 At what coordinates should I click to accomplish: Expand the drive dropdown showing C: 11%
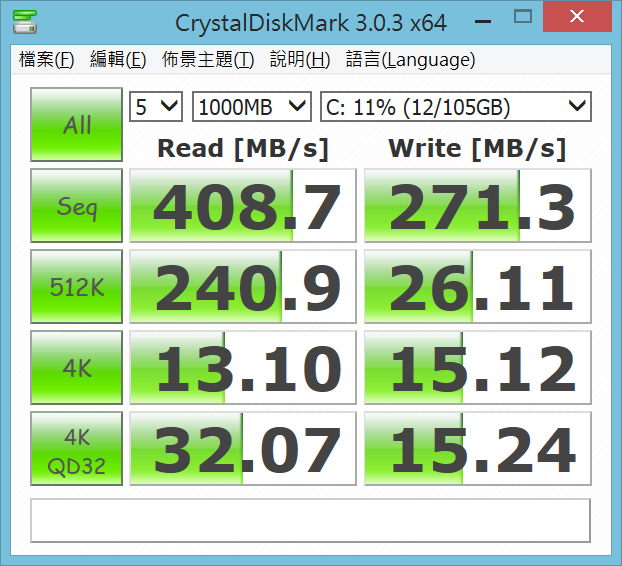(x=456, y=107)
